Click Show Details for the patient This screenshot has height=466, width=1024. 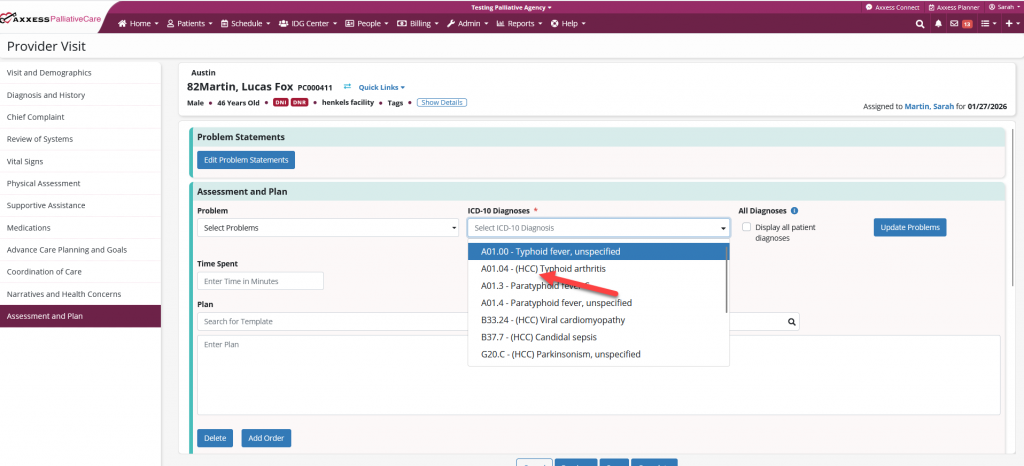coord(441,102)
